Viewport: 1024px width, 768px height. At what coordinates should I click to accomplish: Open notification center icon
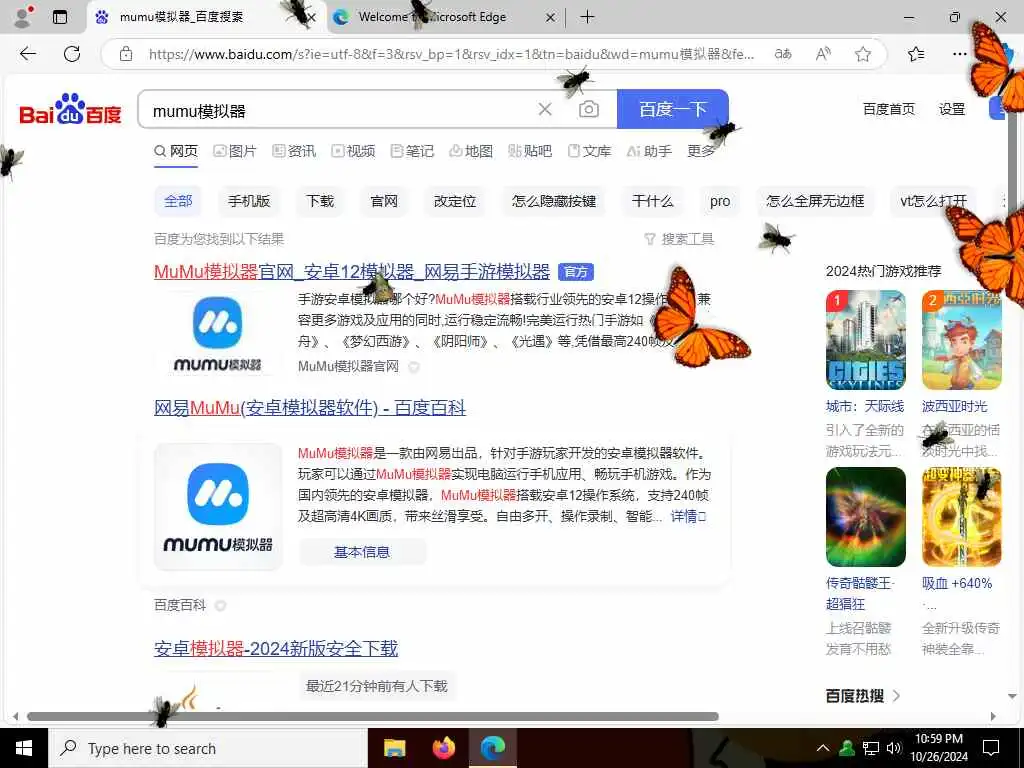(991, 748)
